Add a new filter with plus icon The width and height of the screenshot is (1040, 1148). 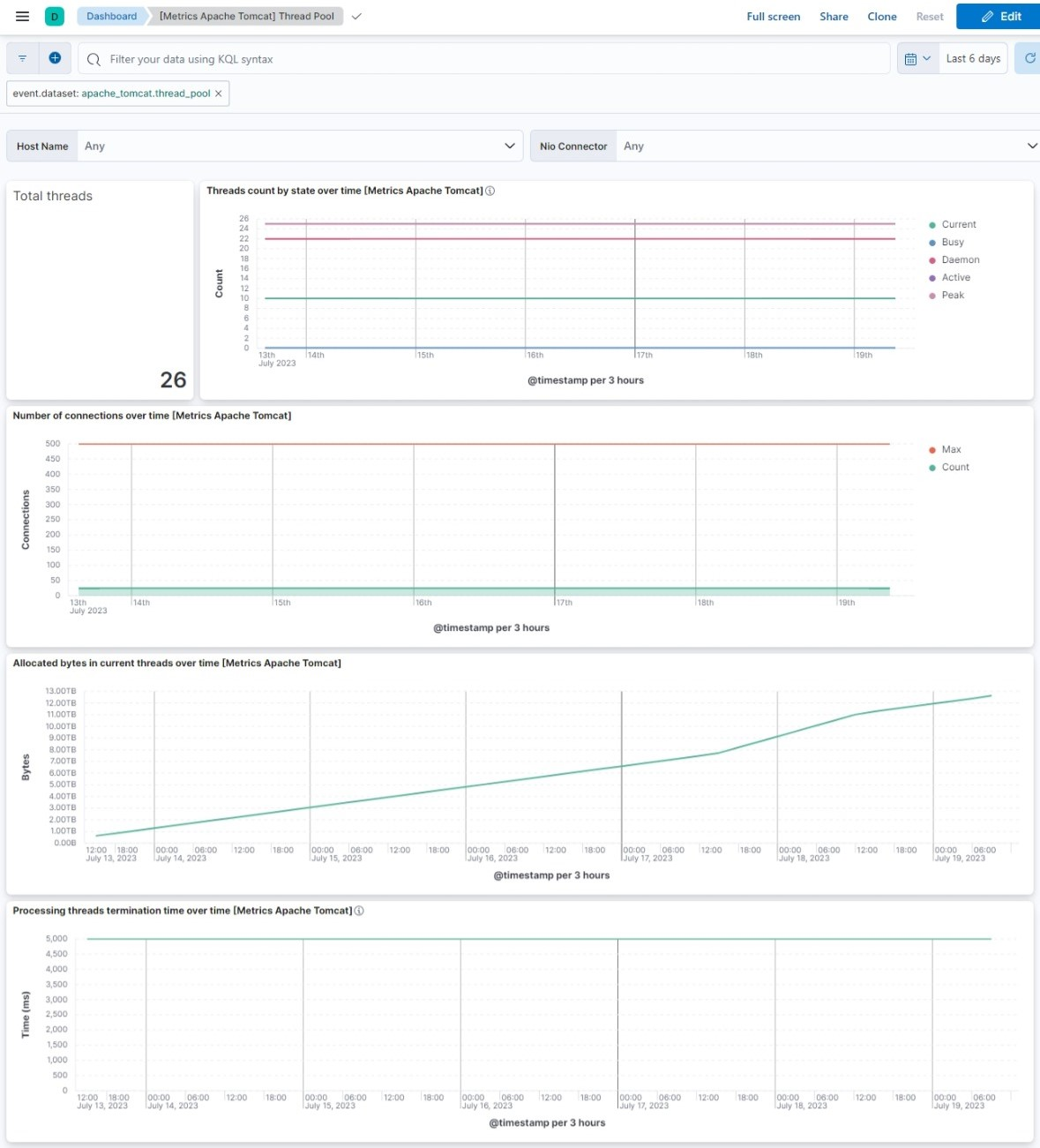(55, 58)
